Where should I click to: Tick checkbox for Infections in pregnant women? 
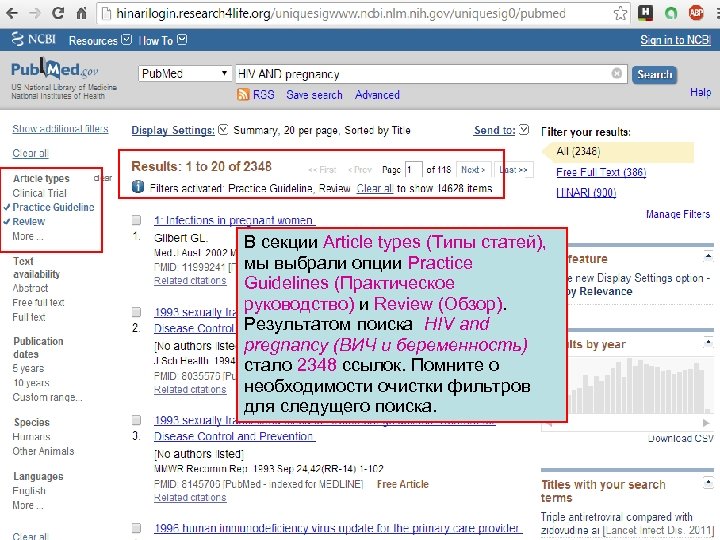pos(136,220)
